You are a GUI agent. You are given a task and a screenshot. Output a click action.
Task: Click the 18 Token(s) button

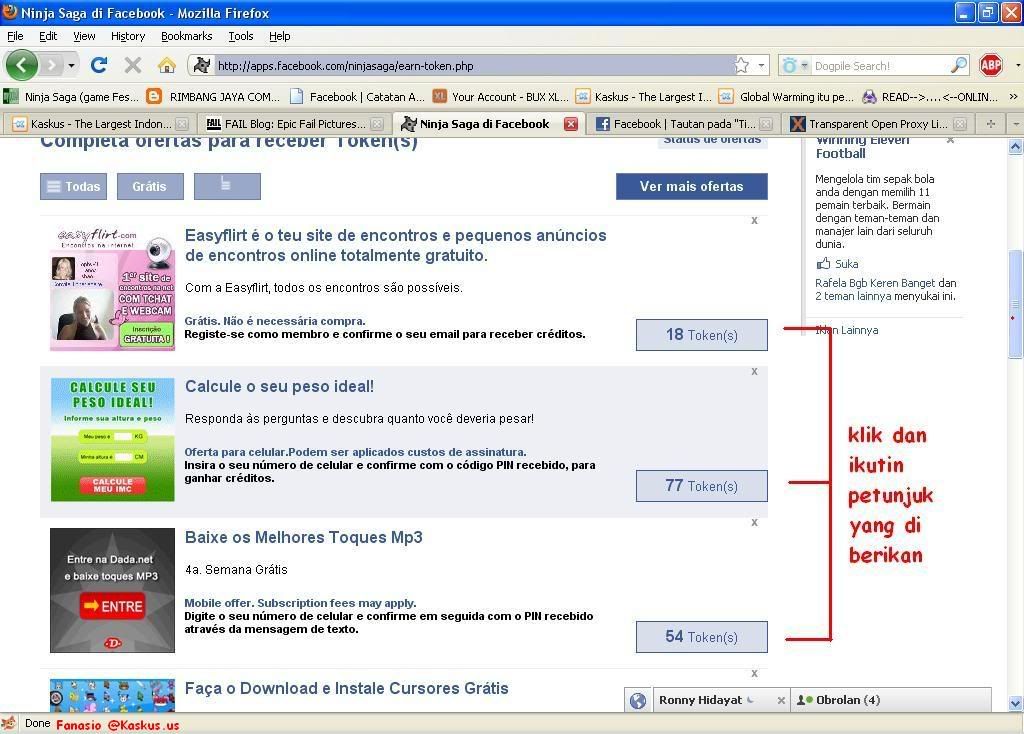pyautogui.click(x=701, y=335)
